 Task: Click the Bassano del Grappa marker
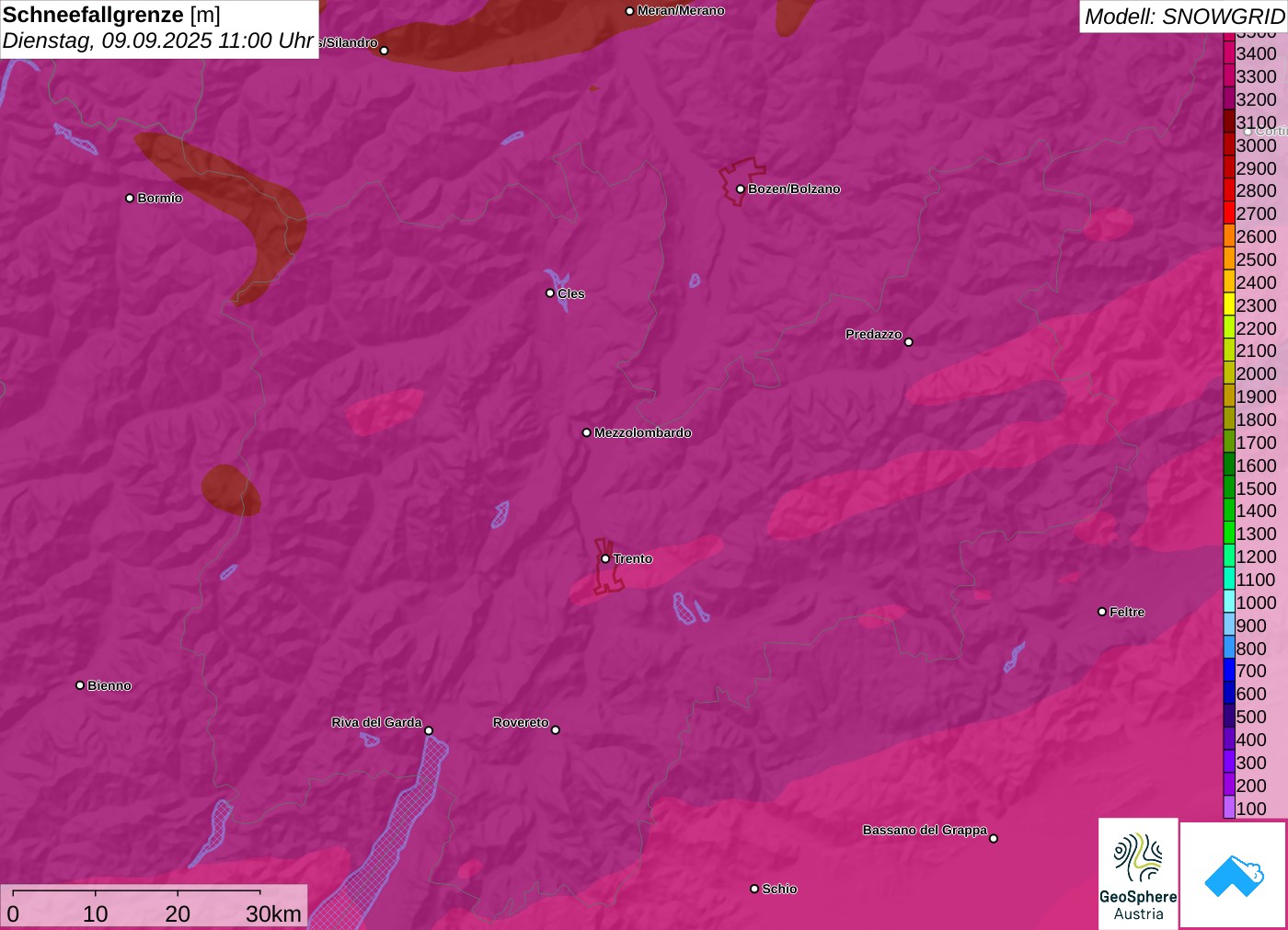click(994, 838)
